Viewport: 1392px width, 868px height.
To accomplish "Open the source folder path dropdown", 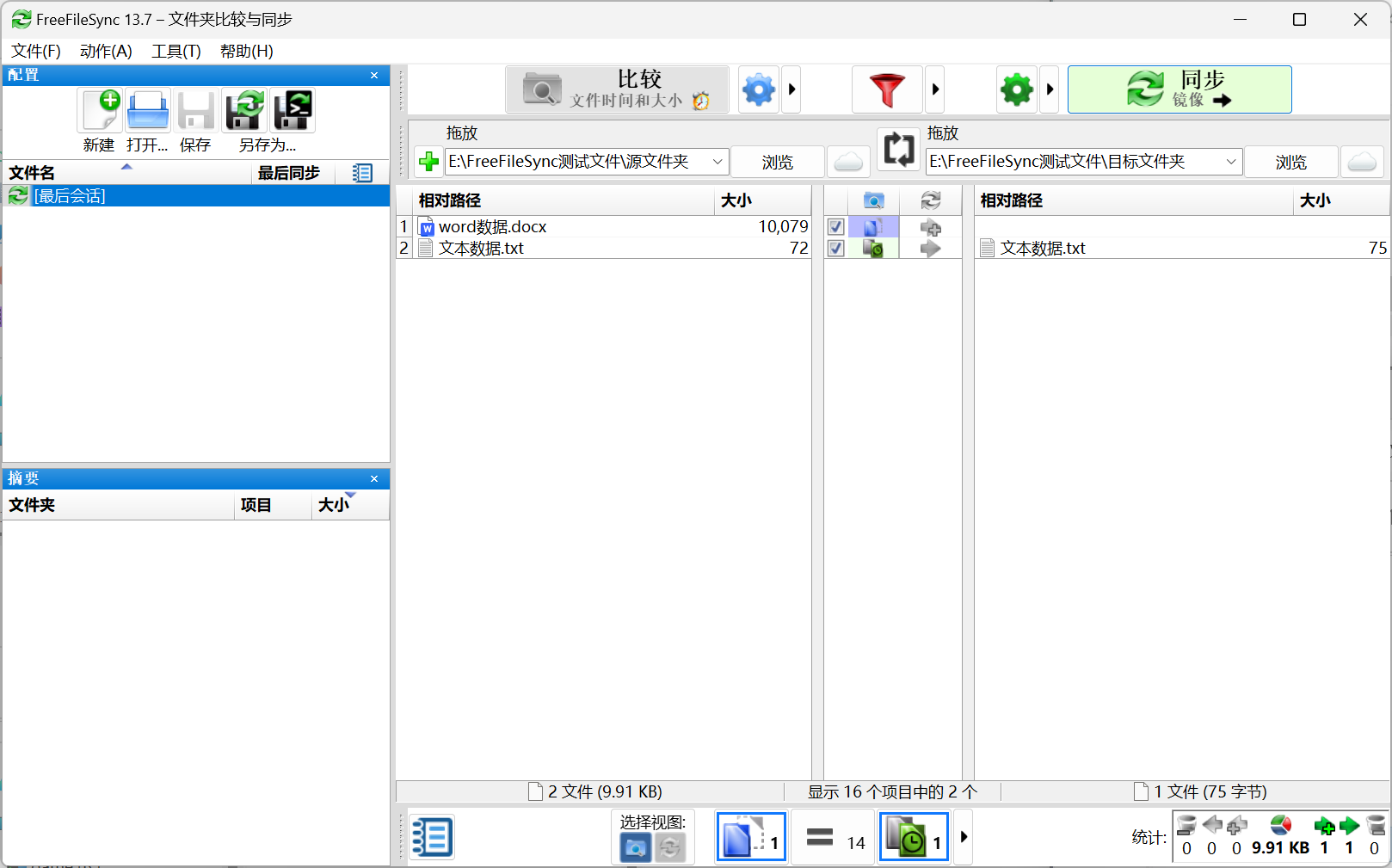I will [718, 161].
